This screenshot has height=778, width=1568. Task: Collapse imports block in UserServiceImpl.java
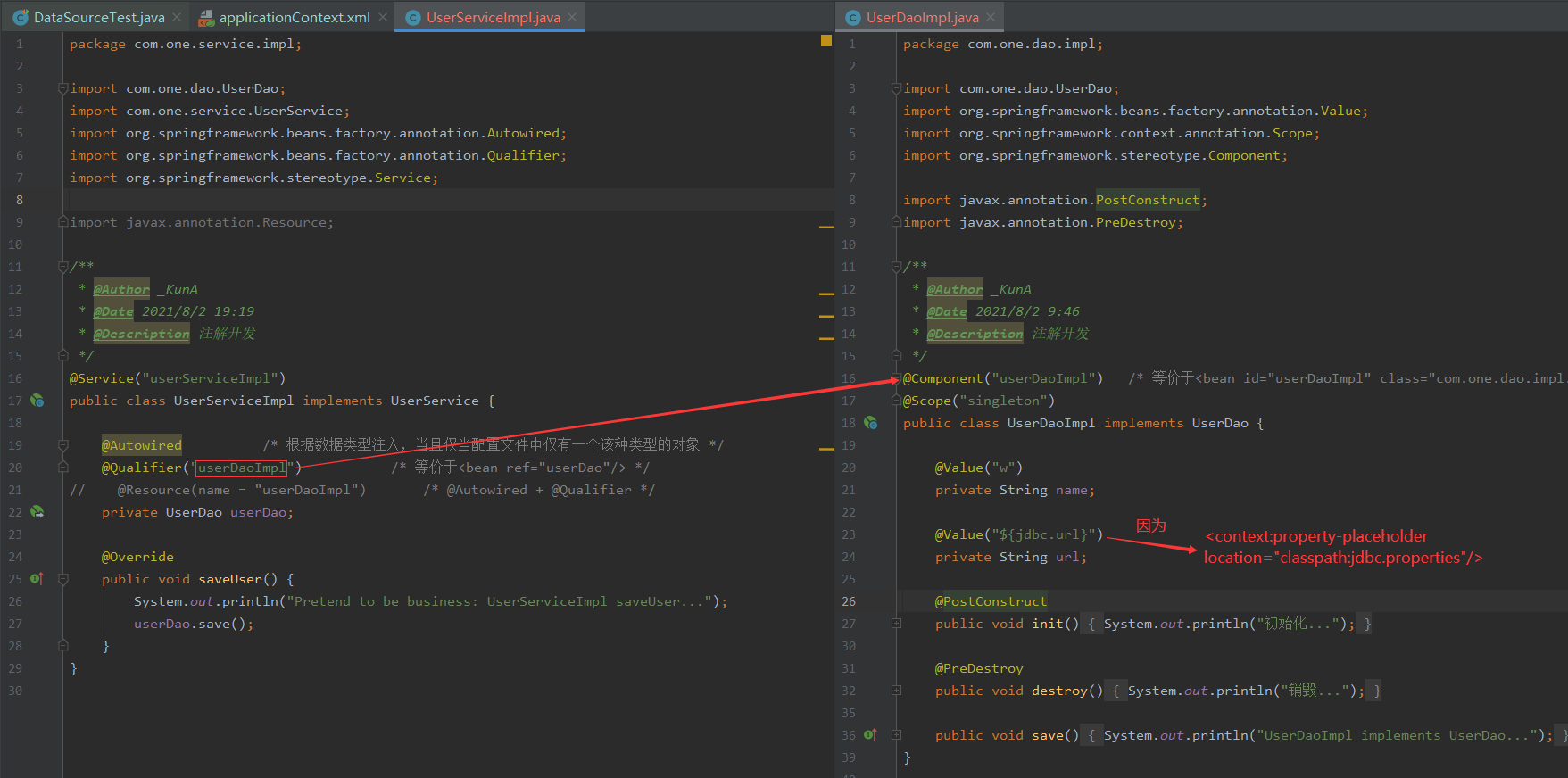point(63,88)
